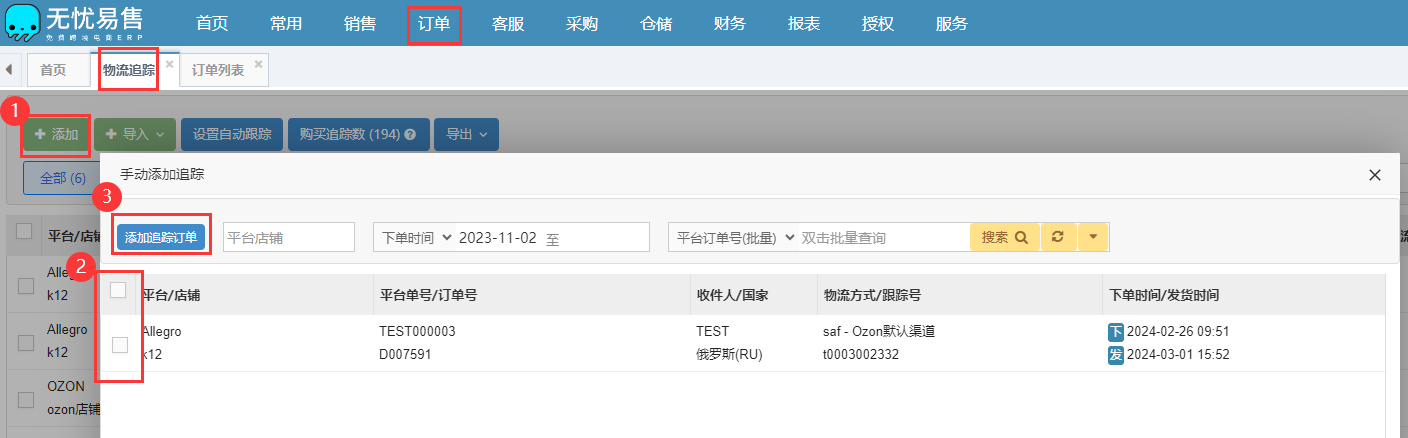
Task: Click the 购买追踪数 (194) button
Action: 359,134
